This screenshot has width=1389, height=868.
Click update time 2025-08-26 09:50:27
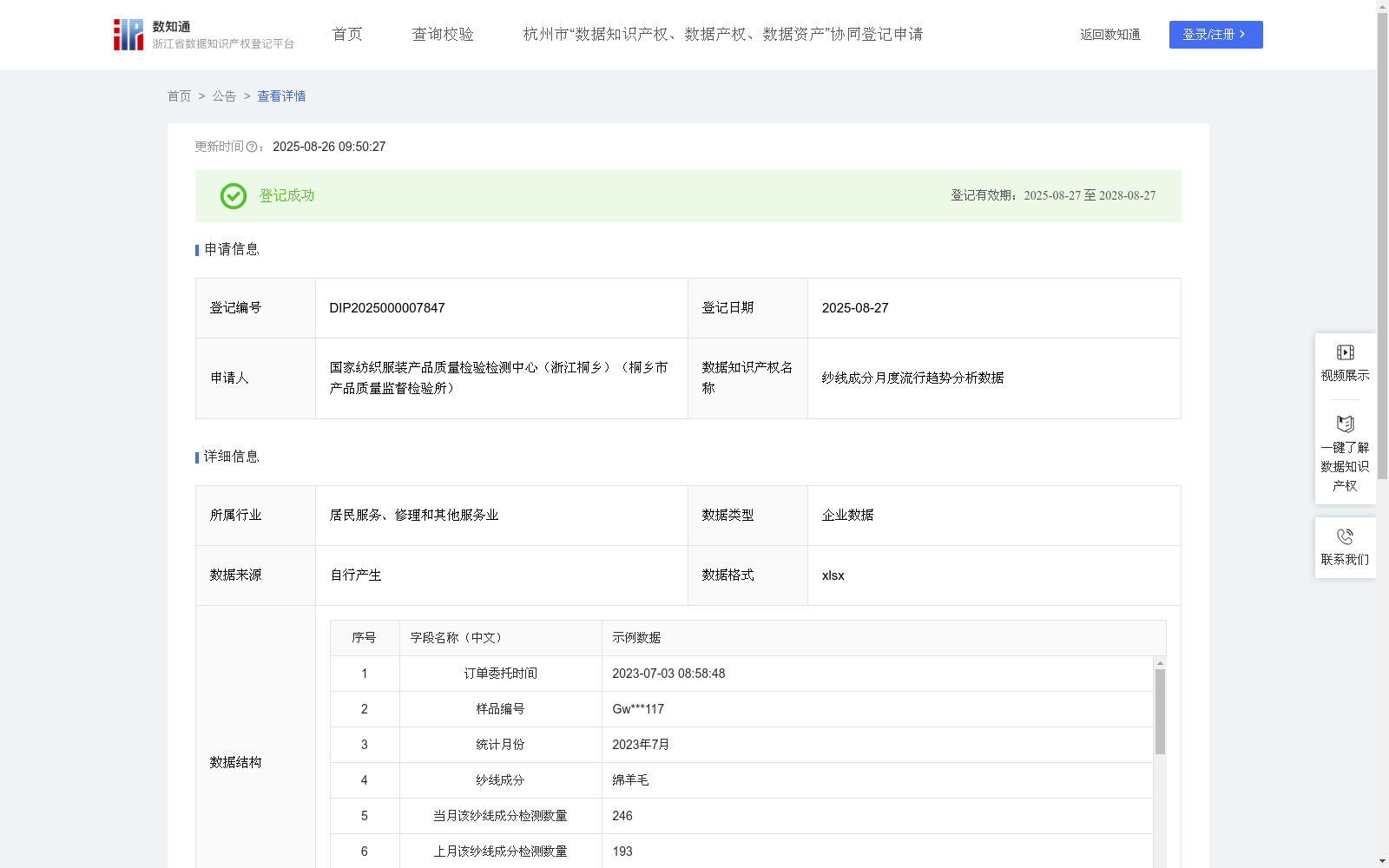pyautogui.click(x=329, y=147)
